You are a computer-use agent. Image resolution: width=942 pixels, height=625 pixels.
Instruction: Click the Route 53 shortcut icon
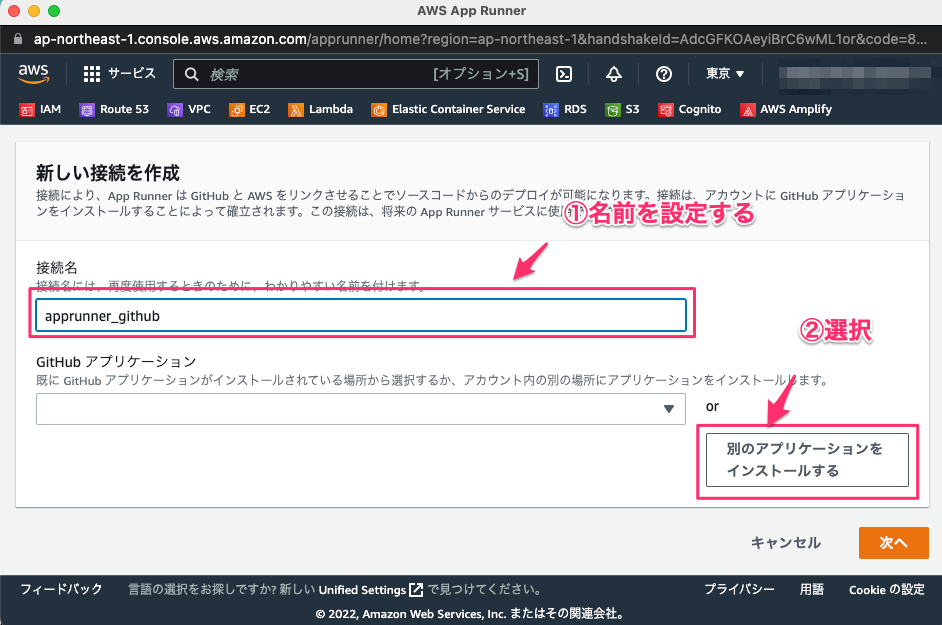(x=87, y=110)
